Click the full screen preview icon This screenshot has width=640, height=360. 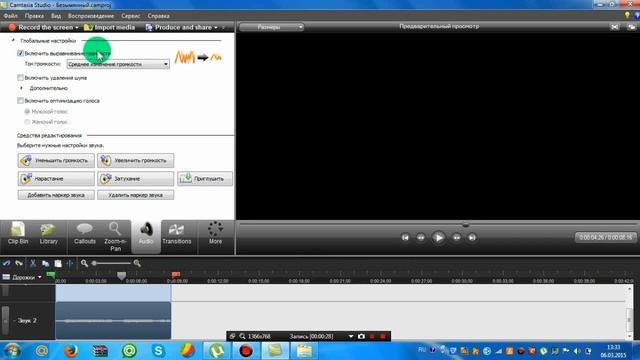(x=615, y=27)
